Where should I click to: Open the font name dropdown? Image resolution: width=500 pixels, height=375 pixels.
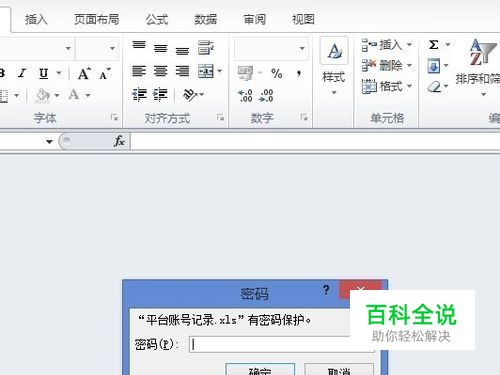(68, 49)
